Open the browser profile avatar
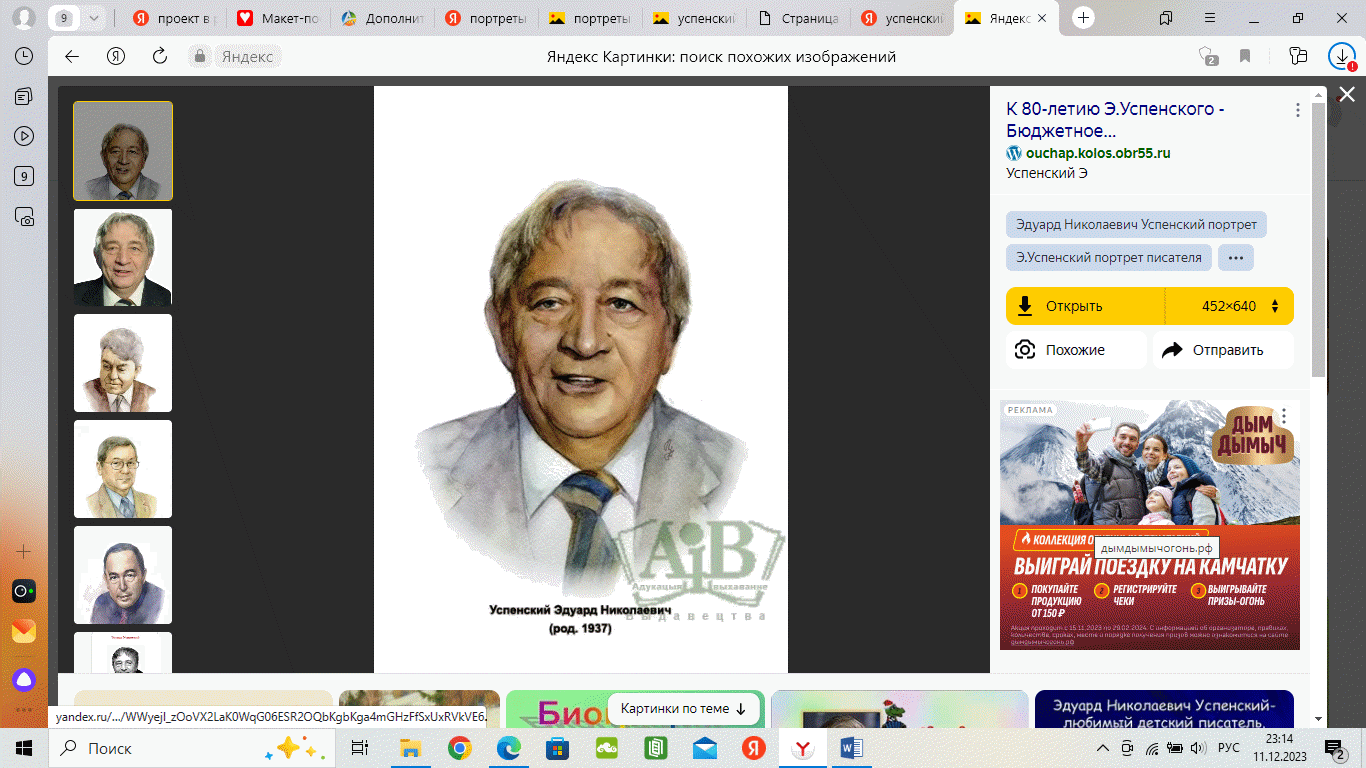 click(23, 18)
